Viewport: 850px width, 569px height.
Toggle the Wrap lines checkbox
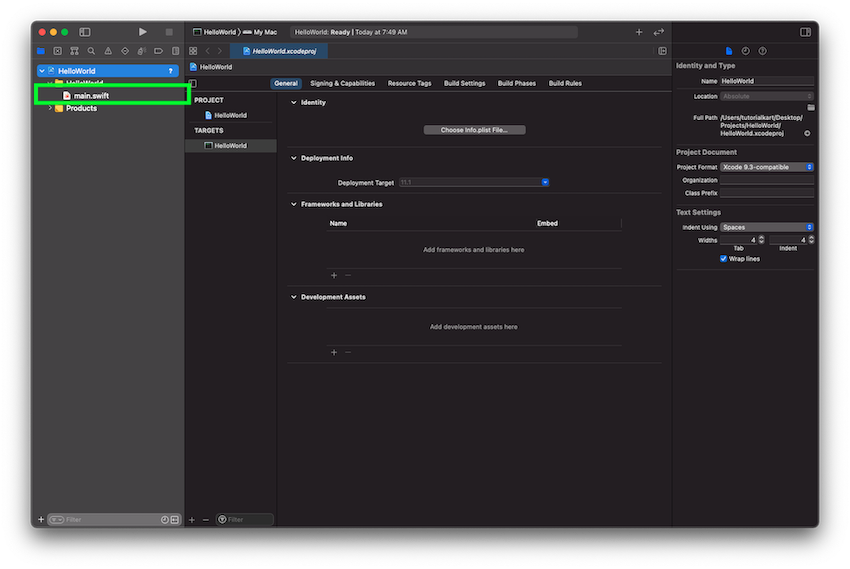724,258
